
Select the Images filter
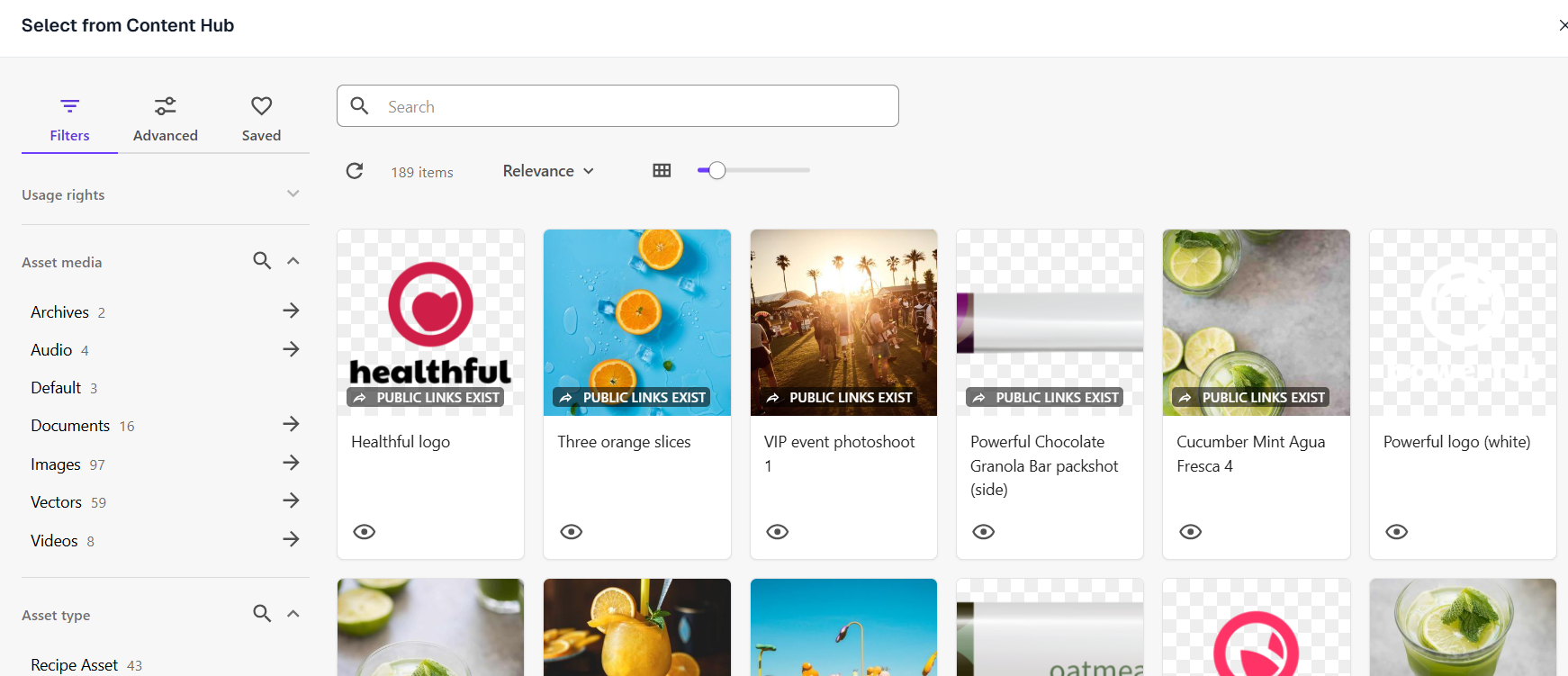(x=68, y=464)
